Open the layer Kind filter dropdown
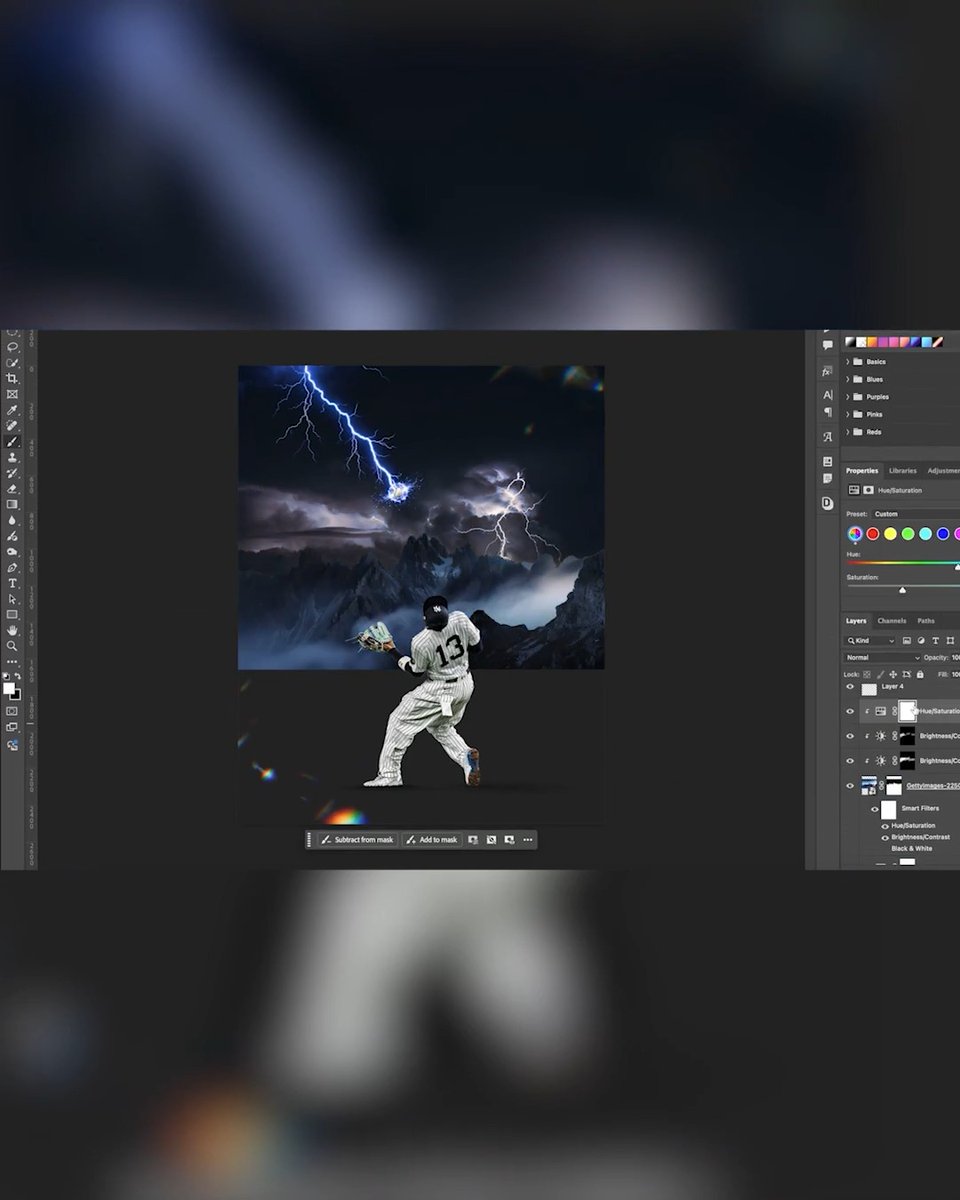The height and width of the screenshot is (1200, 960). 870,641
